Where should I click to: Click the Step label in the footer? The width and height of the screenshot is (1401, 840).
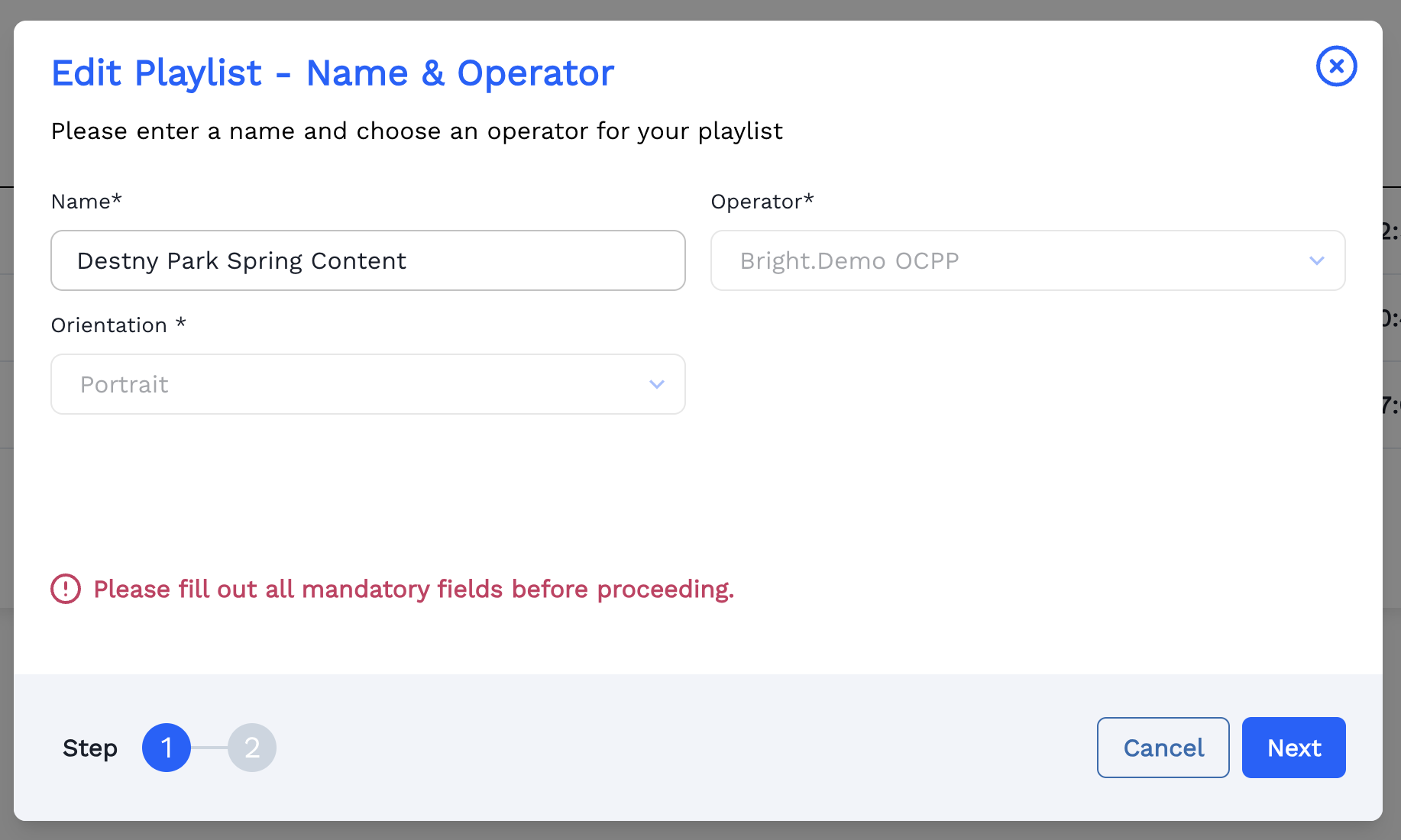click(x=90, y=748)
